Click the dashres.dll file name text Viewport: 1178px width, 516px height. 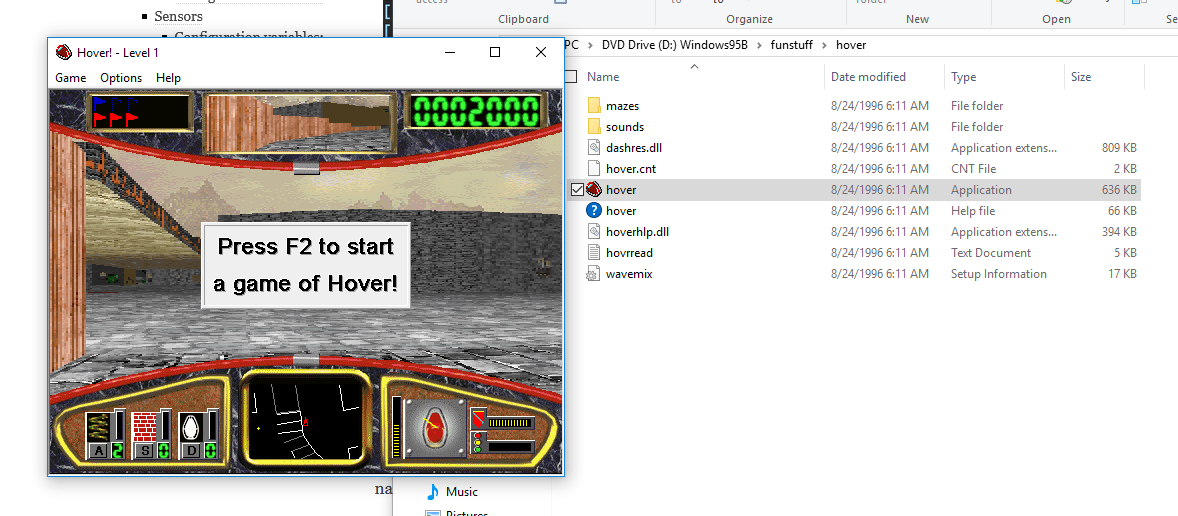pyautogui.click(x=633, y=148)
